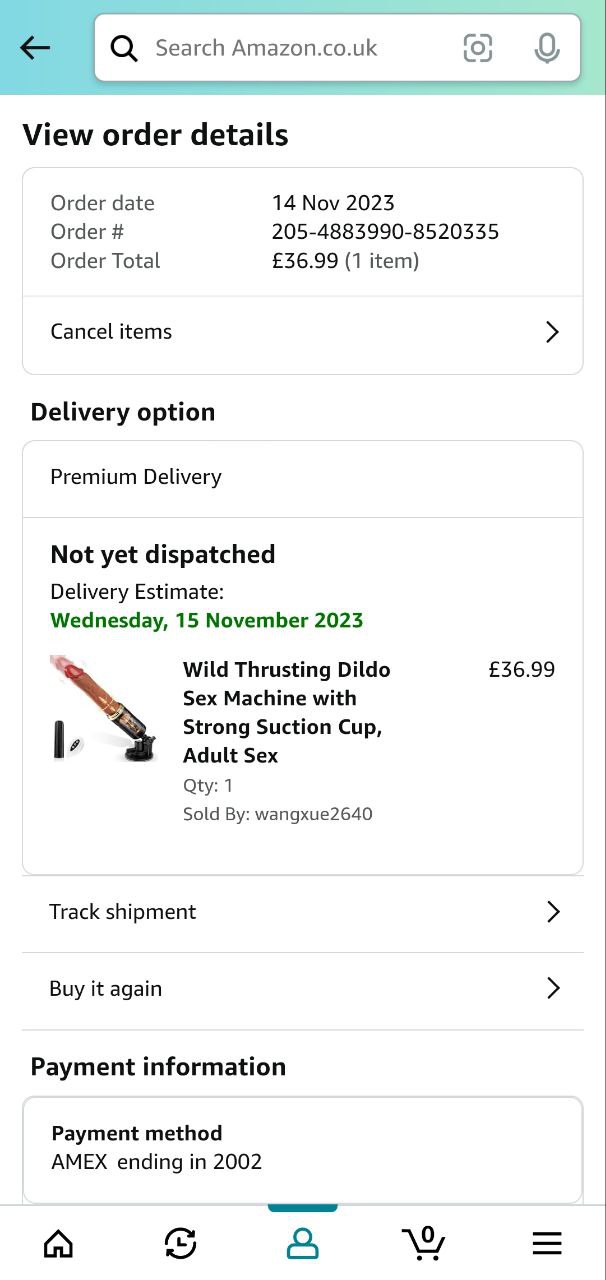
Task: Tap the search magnifier icon
Action: [124, 48]
